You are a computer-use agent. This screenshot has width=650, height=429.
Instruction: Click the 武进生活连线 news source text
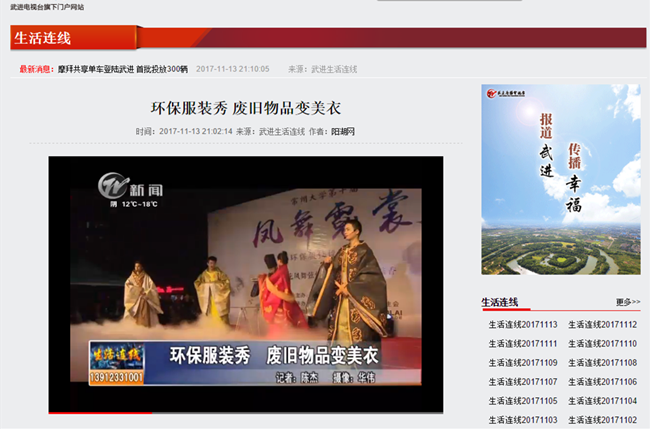(x=334, y=69)
